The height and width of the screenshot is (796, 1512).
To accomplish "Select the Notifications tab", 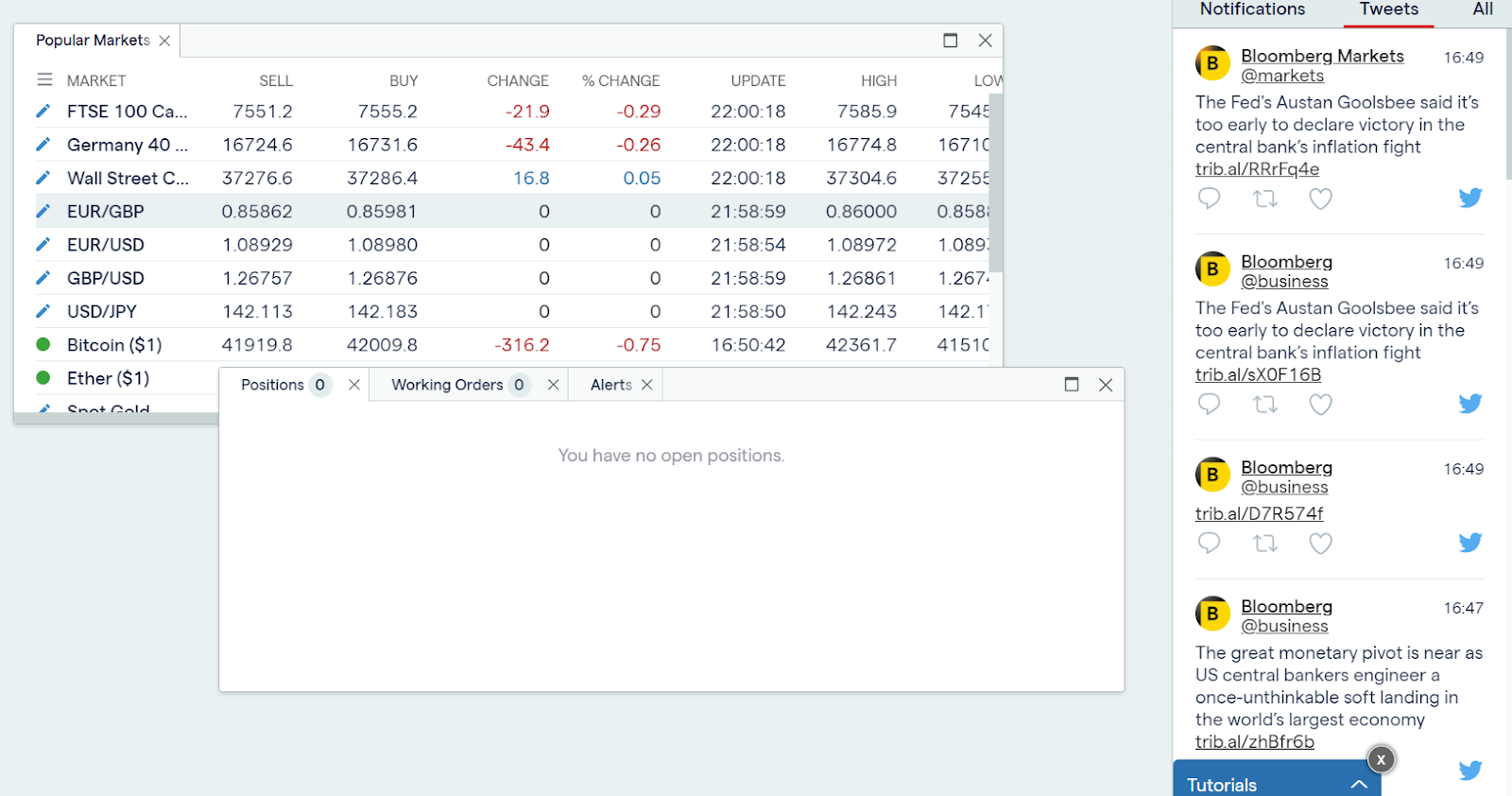I will pyautogui.click(x=1252, y=9).
